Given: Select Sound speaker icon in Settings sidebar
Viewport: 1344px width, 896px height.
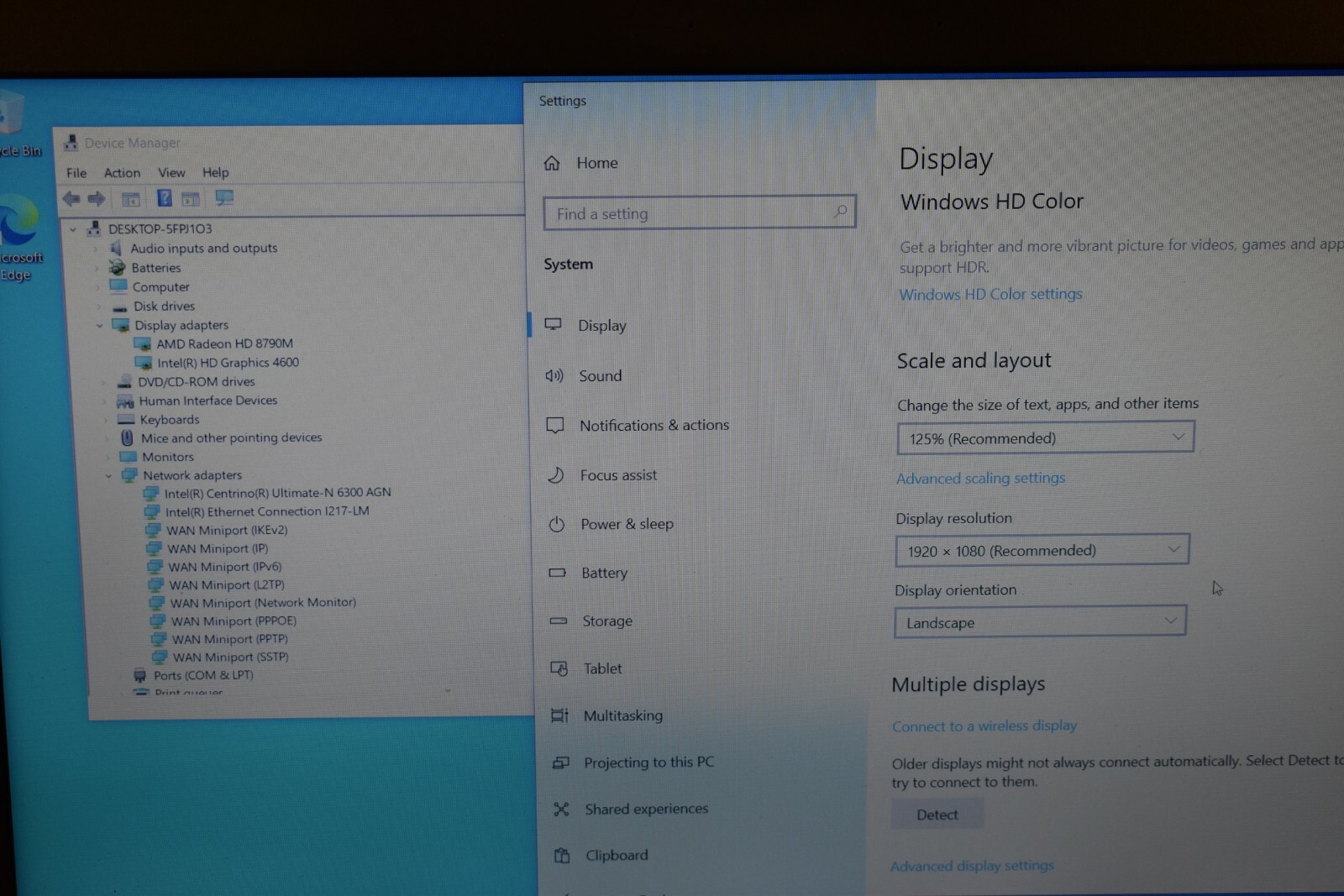Looking at the screenshot, I should 554,375.
